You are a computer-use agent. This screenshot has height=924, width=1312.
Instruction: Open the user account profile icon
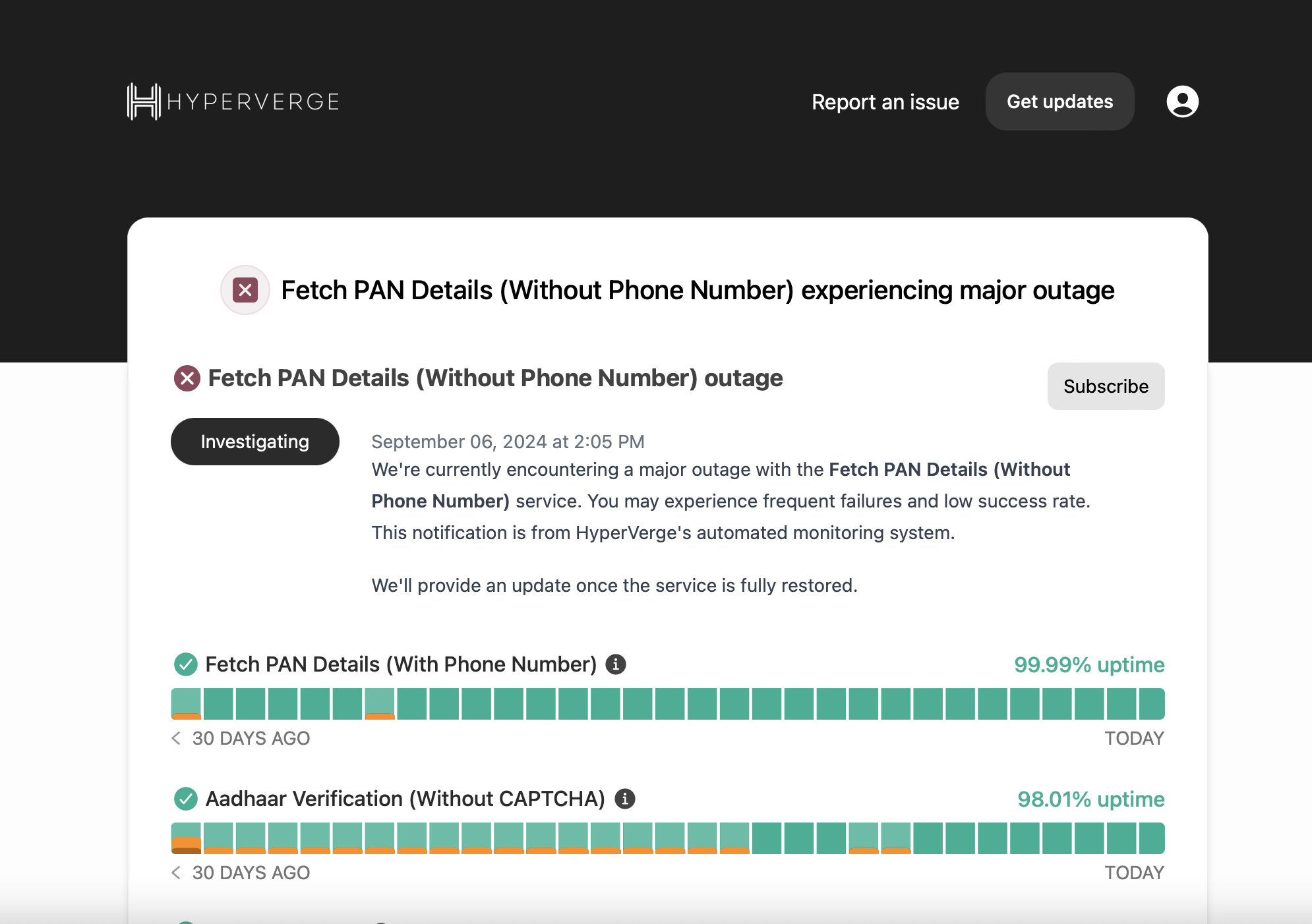click(1182, 101)
